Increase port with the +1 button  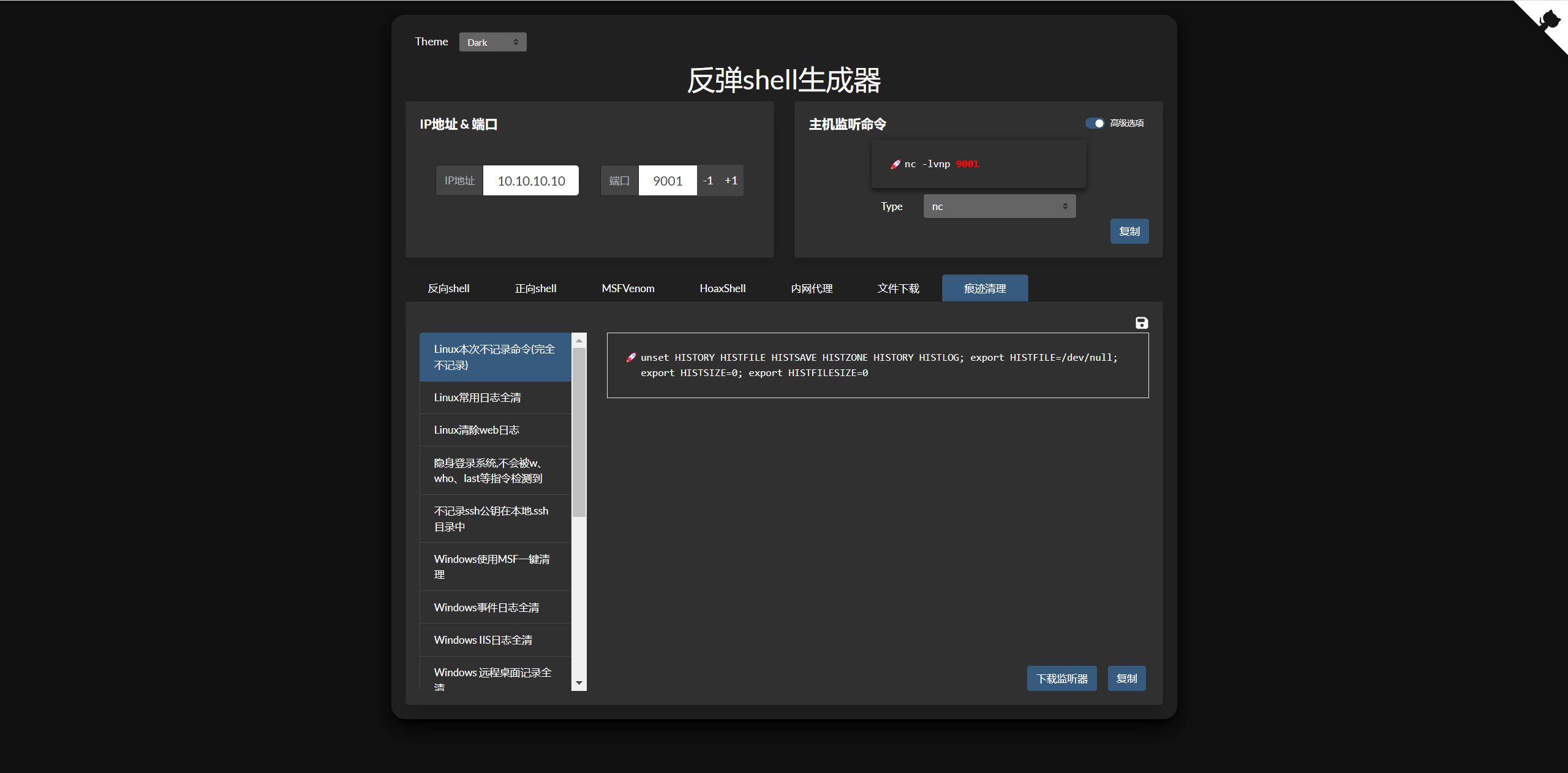click(731, 181)
